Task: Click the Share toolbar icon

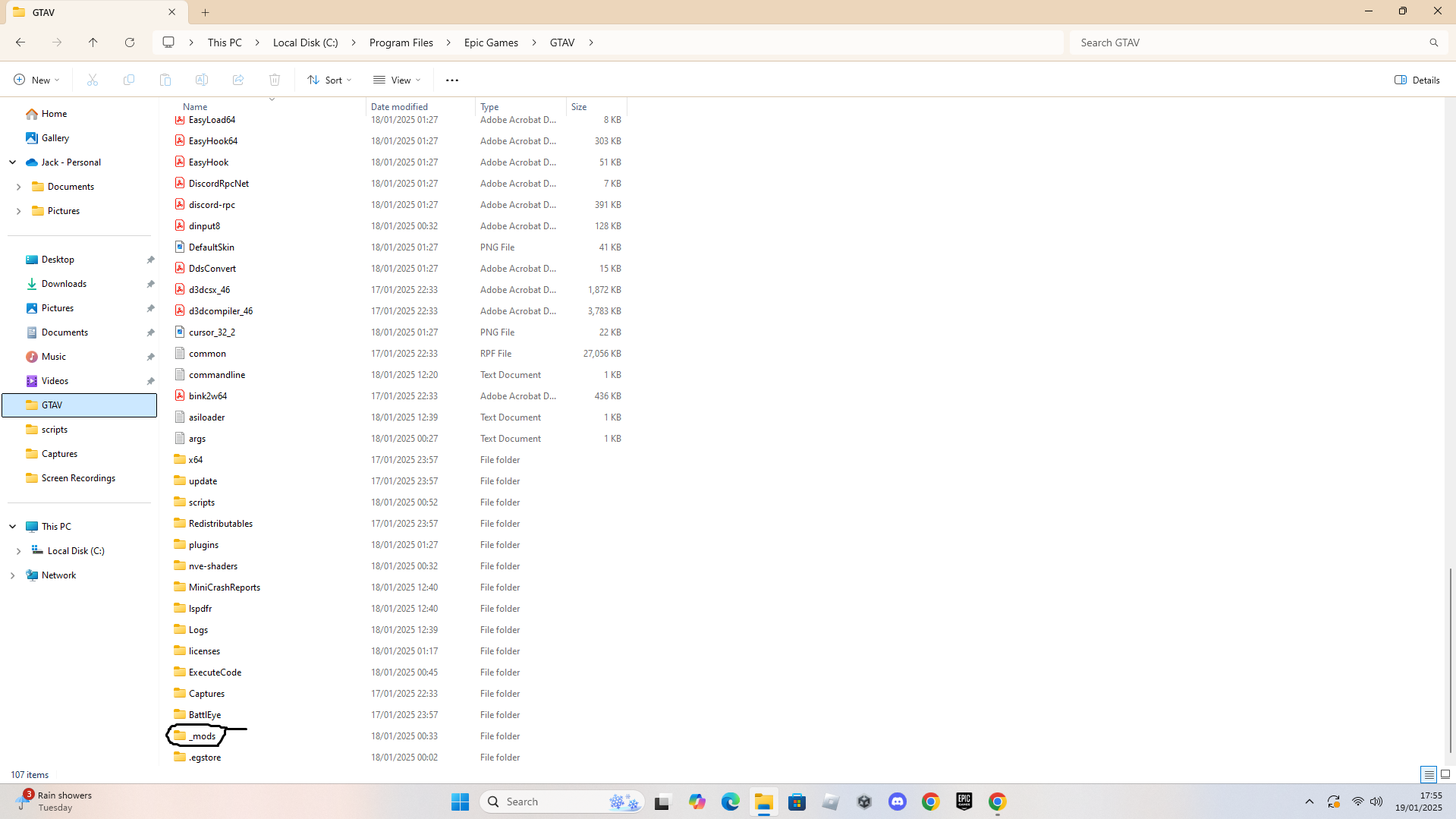Action: 238,80
